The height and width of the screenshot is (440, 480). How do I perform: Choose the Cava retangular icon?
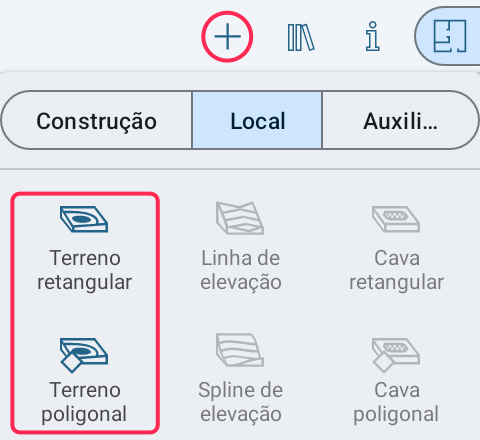[396, 219]
